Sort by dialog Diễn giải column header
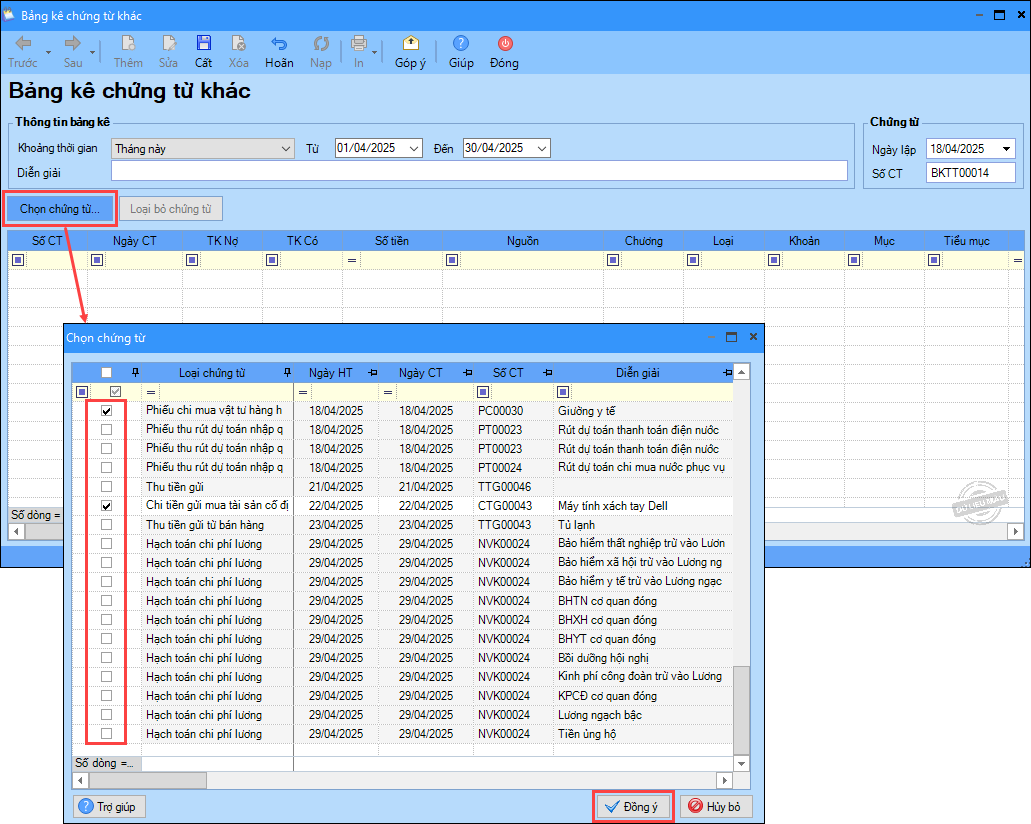 pos(637,373)
